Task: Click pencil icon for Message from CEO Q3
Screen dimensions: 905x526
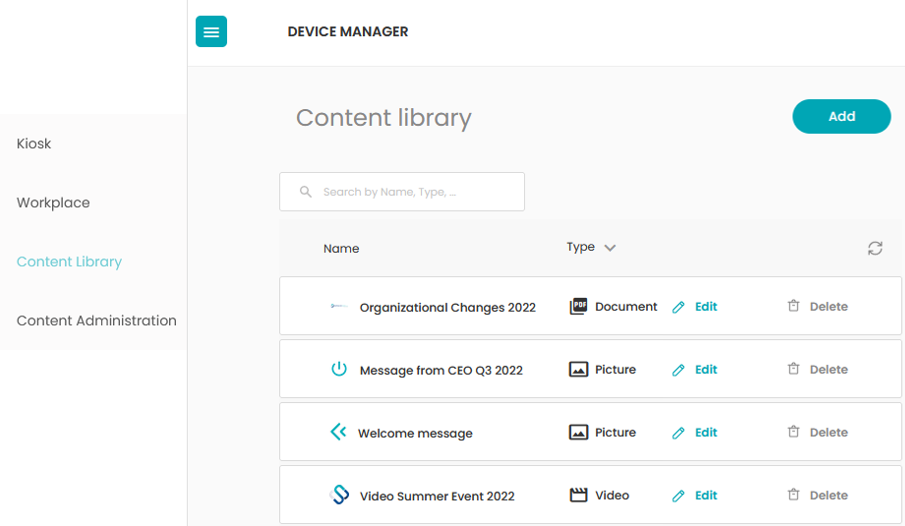Action: [678, 370]
